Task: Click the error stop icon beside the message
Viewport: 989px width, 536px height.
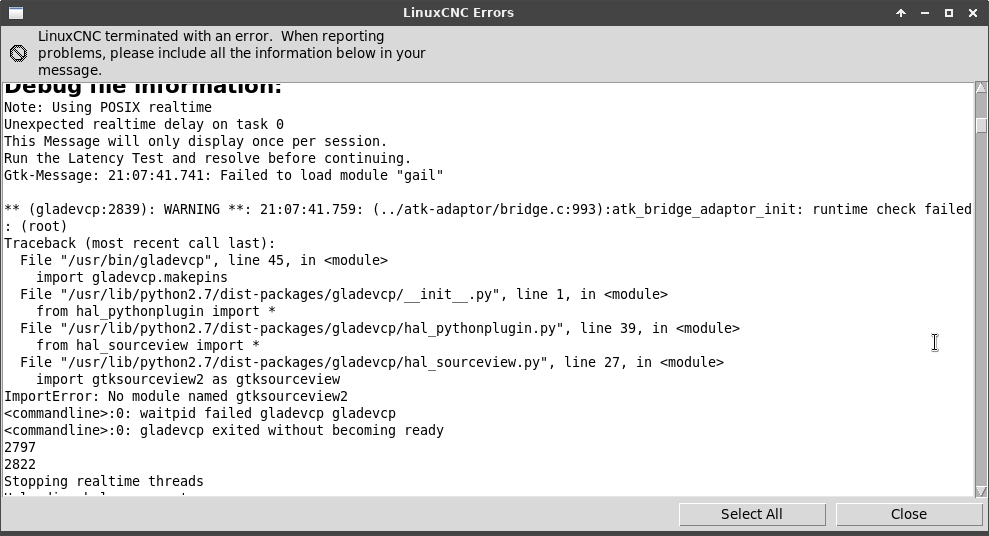Action: (x=18, y=54)
